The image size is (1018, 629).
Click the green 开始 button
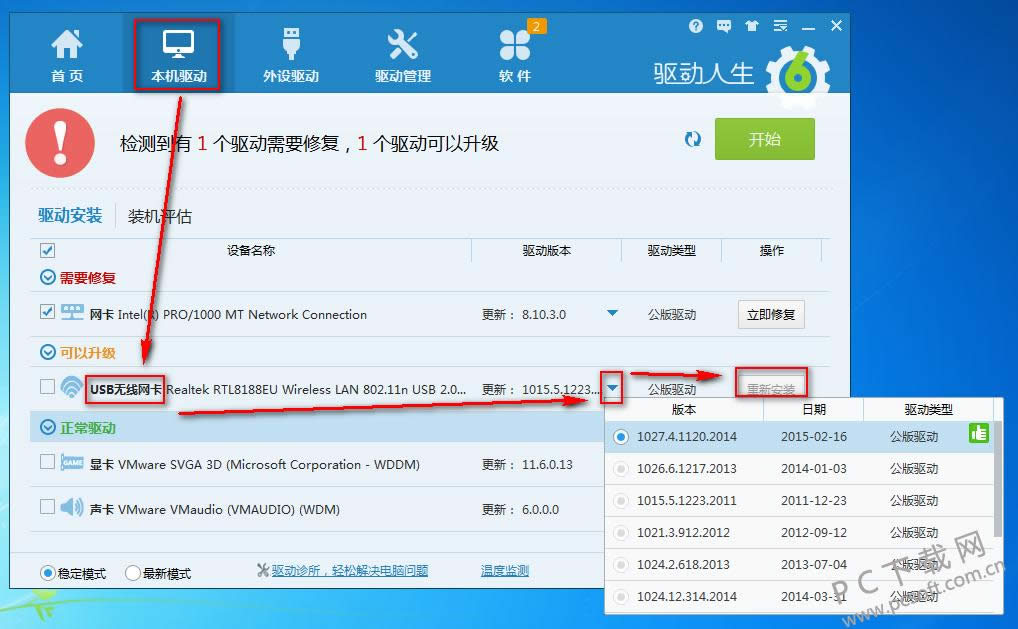click(x=764, y=139)
